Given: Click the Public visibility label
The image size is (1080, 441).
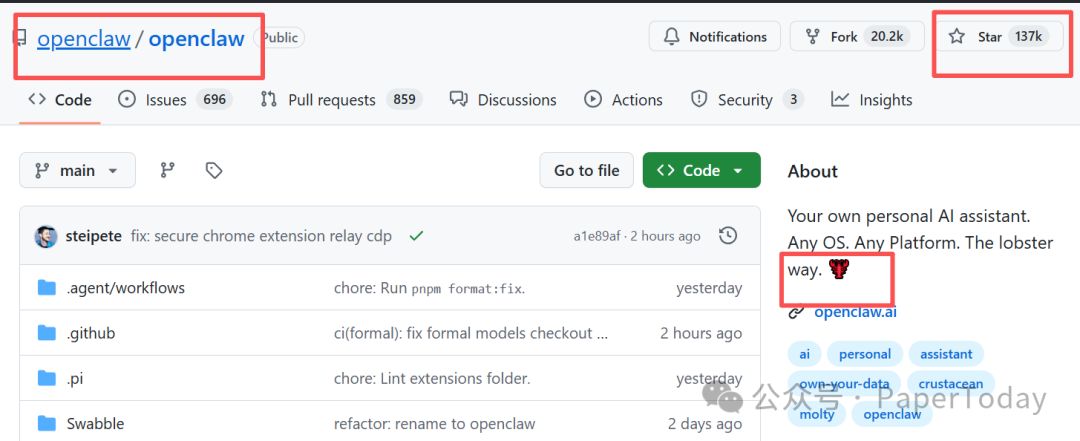Looking at the screenshot, I should tap(280, 38).
